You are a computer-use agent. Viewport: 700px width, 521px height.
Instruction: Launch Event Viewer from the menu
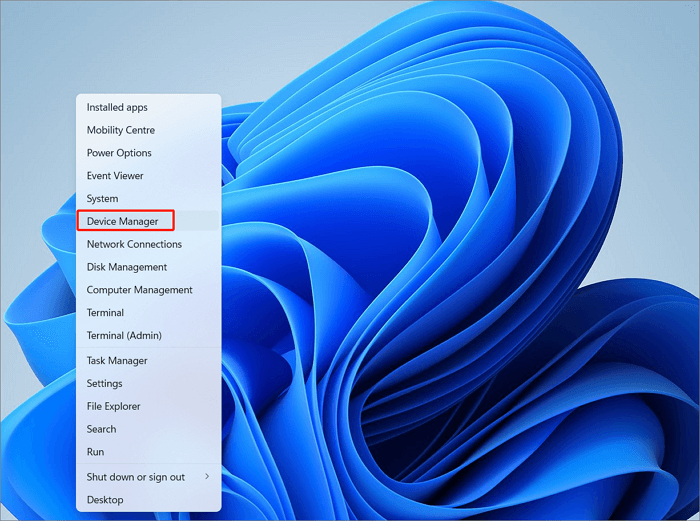[x=115, y=176]
